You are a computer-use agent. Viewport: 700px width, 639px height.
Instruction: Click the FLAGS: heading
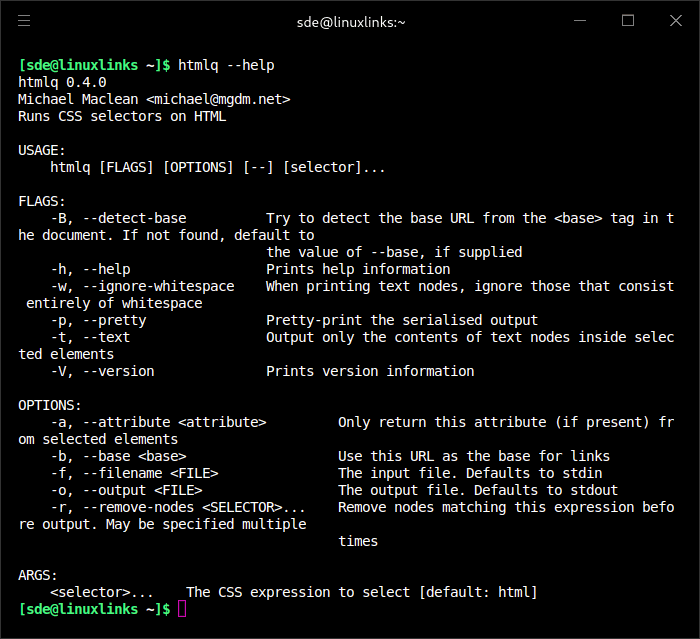click(42, 201)
